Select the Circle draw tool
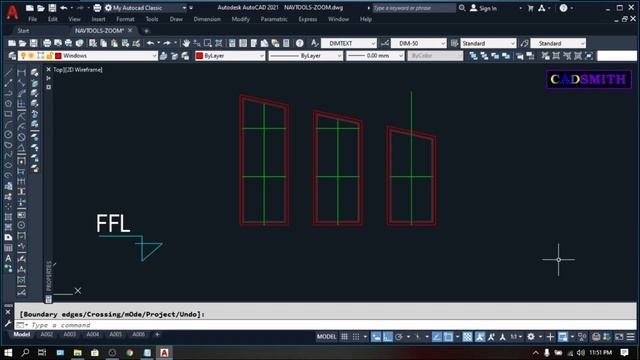The width and height of the screenshot is (640, 360). tap(8, 134)
